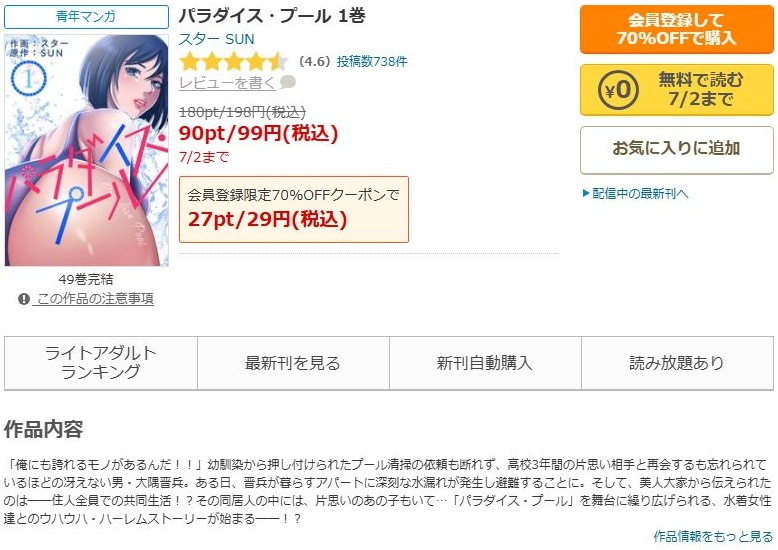Select the 新刊自動購入 tab
This screenshot has width=778, height=550.
[x=485, y=363]
